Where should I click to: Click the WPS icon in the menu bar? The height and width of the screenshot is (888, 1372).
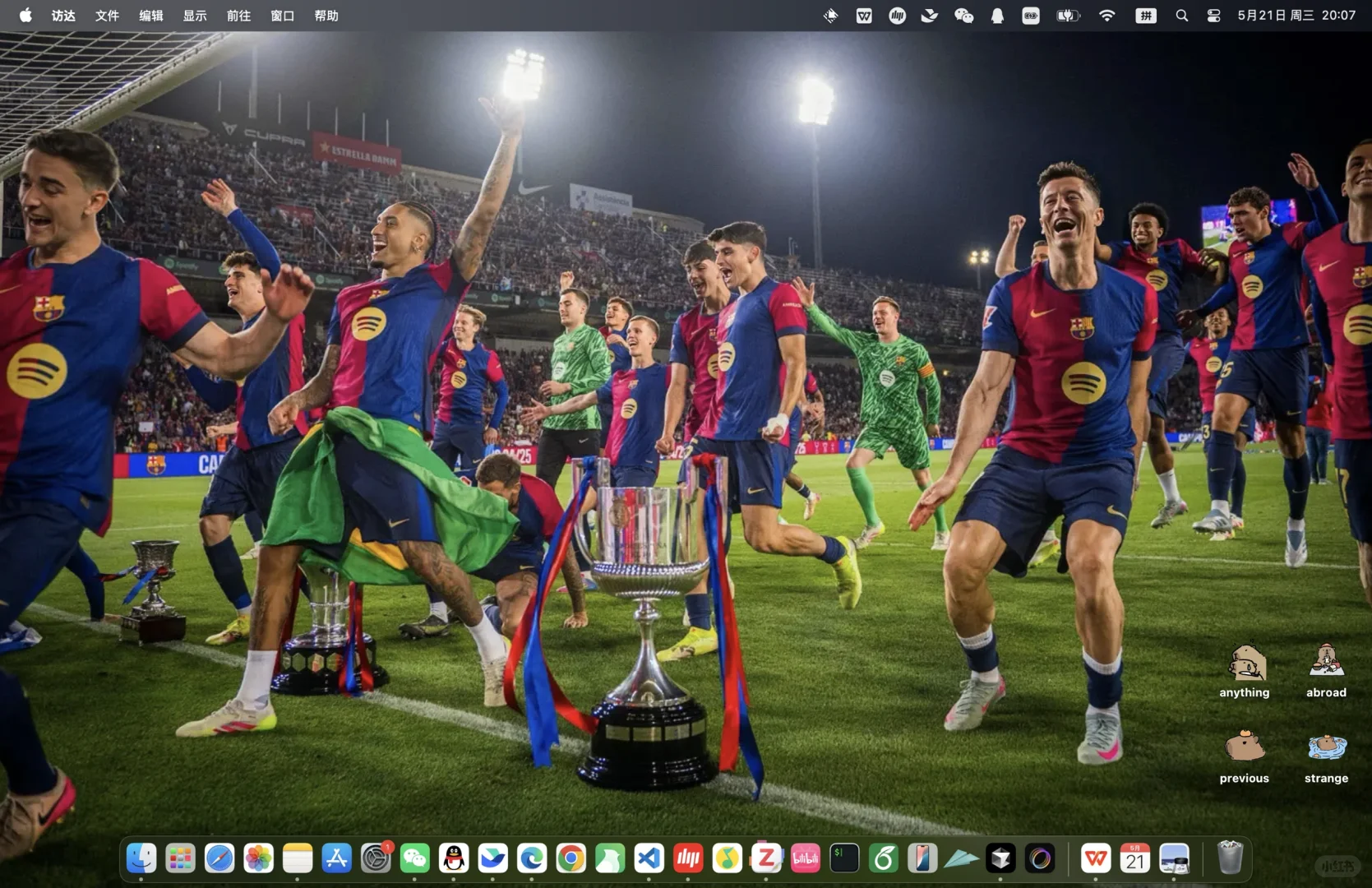click(x=864, y=15)
